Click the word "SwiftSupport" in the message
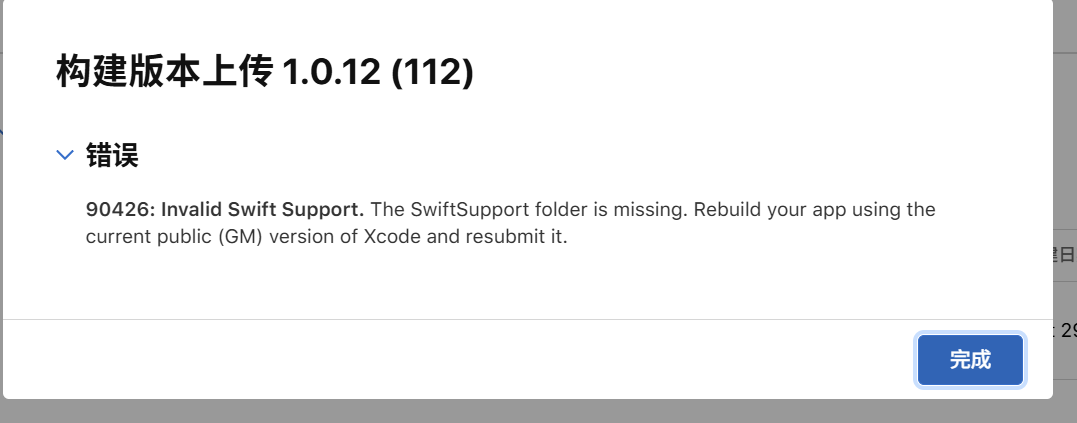The image size is (1077, 423). click(x=463, y=210)
